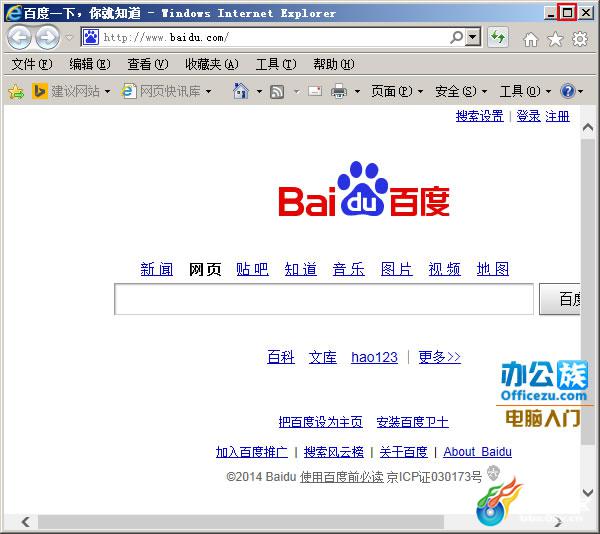Open the 网页快讯库 favorites bar item
Viewport: 600px width, 534px height.
[x=161, y=91]
